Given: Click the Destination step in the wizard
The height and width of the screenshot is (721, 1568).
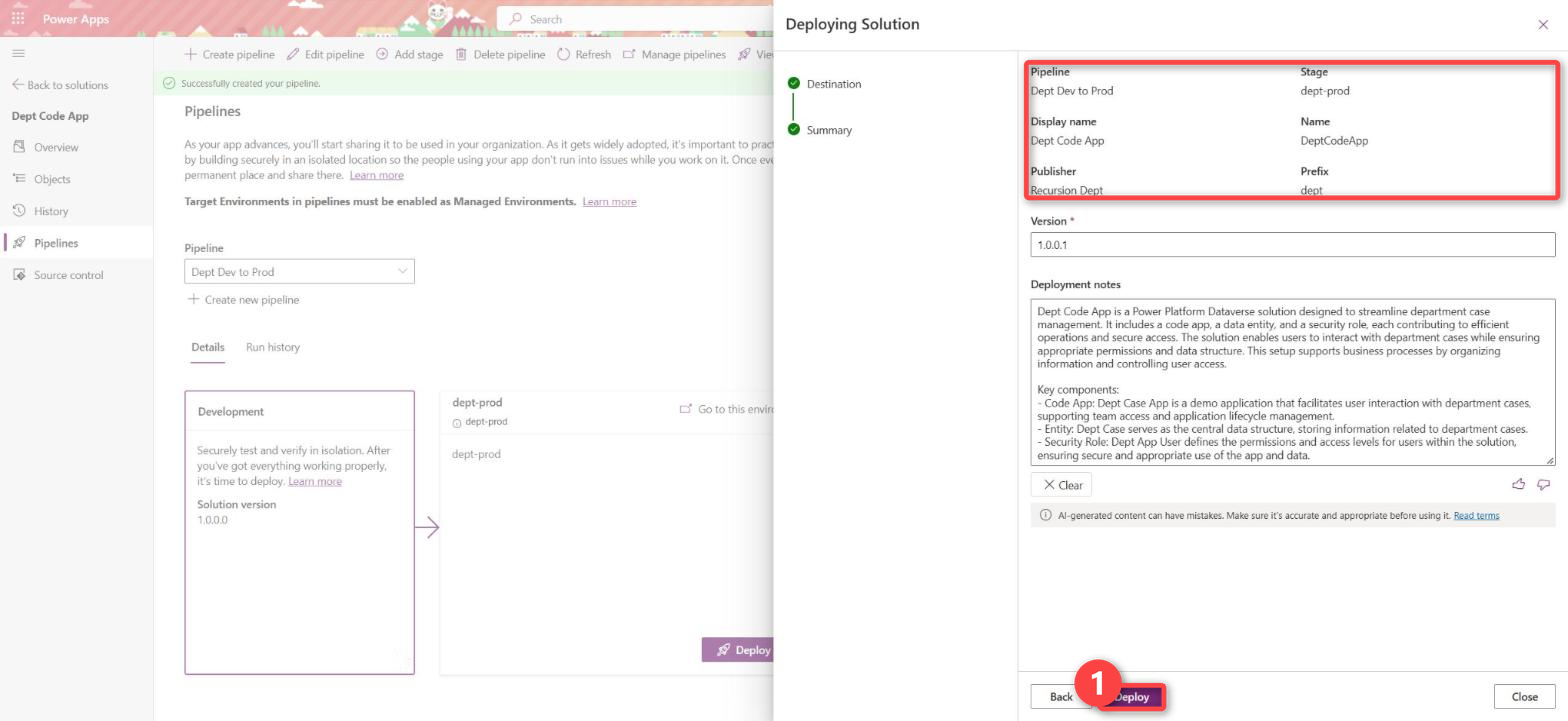Looking at the screenshot, I should click(834, 84).
